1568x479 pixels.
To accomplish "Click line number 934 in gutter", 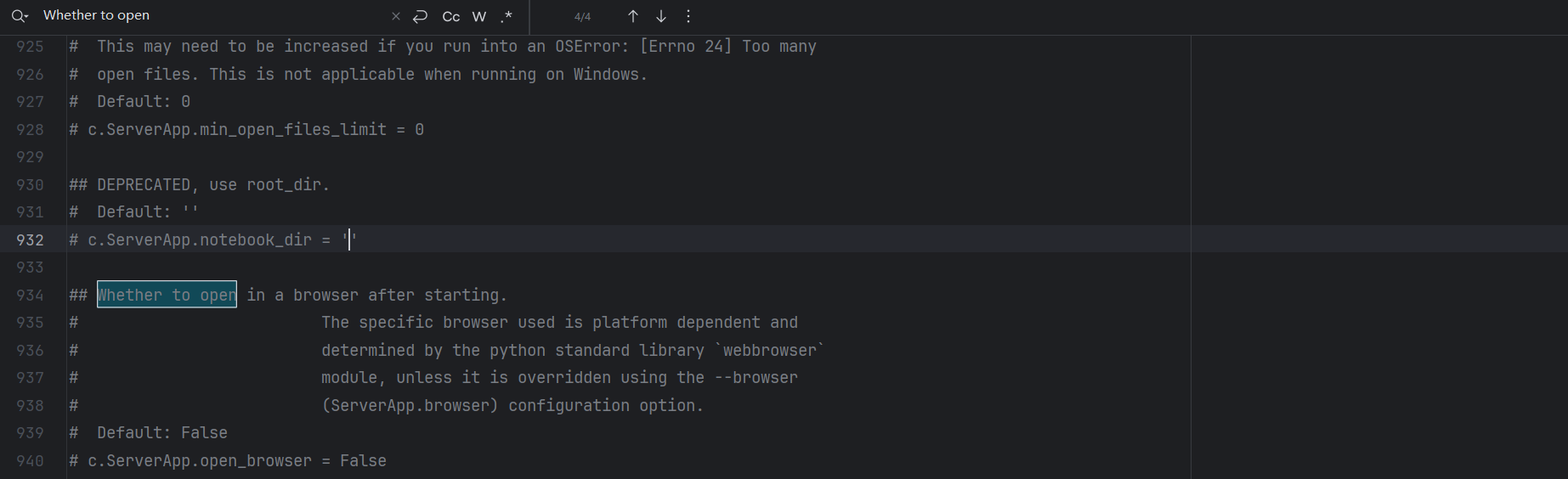I will (31, 296).
